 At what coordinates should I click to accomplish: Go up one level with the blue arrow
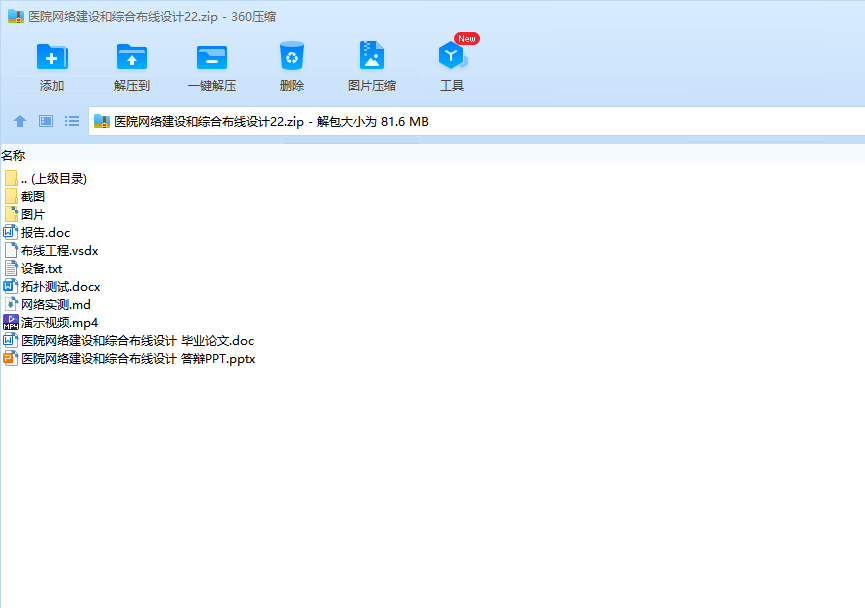tap(20, 121)
